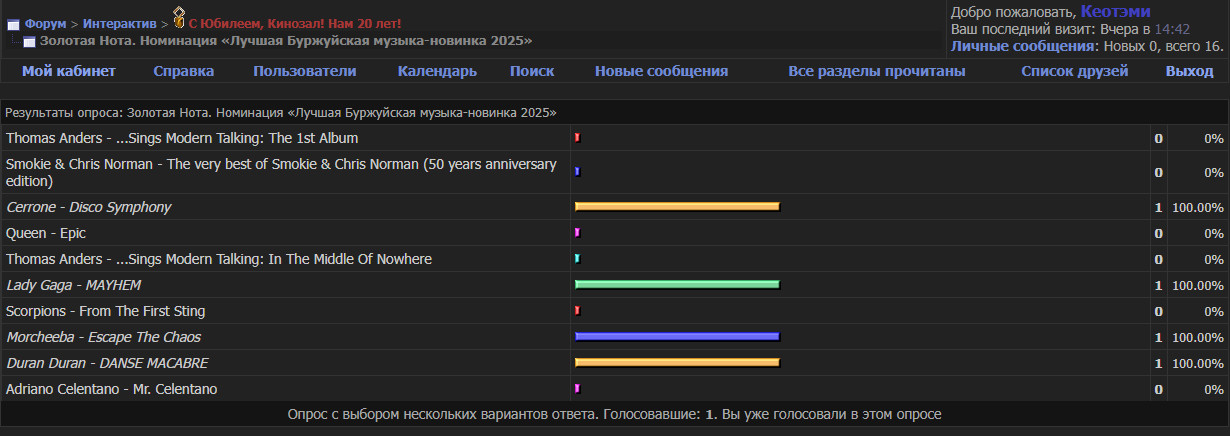Image resolution: width=1230 pixels, height=436 pixels.
Task: Go to Пользователи members list
Action: (304, 71)
